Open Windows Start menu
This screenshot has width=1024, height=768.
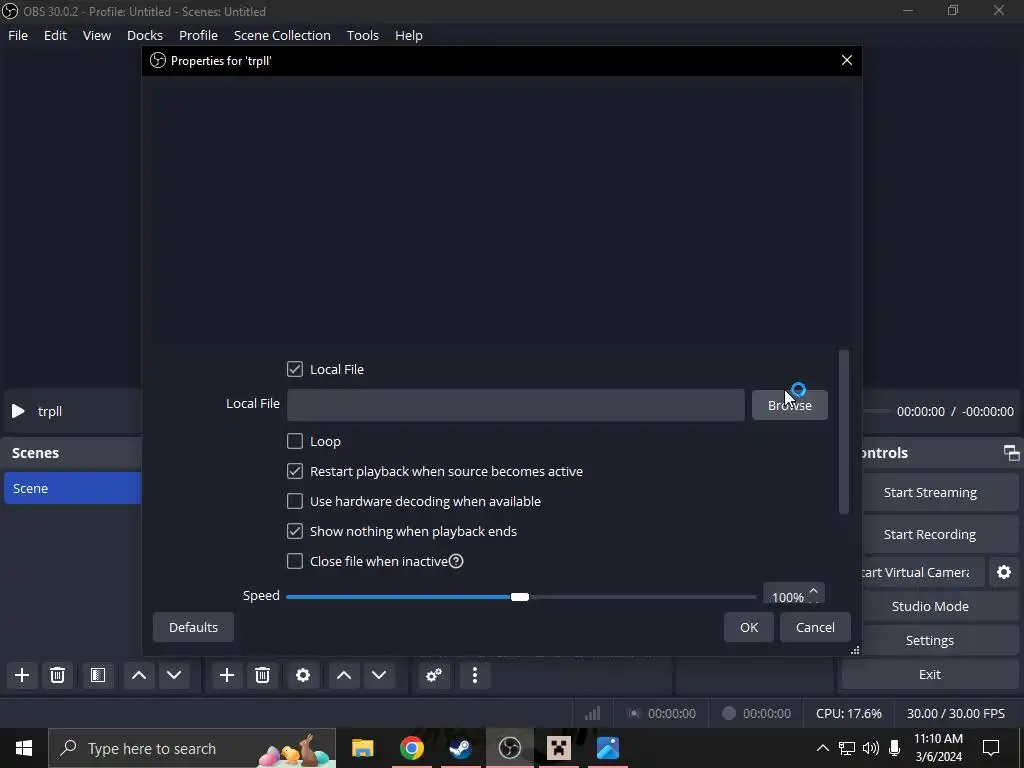[24, 748]
